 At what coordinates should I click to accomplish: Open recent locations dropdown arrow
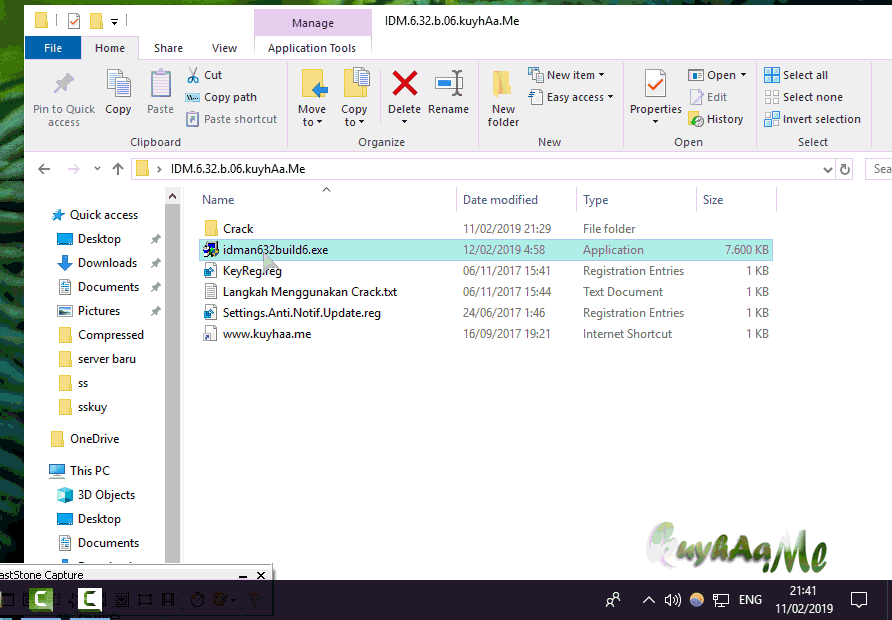tap(97, 169)
